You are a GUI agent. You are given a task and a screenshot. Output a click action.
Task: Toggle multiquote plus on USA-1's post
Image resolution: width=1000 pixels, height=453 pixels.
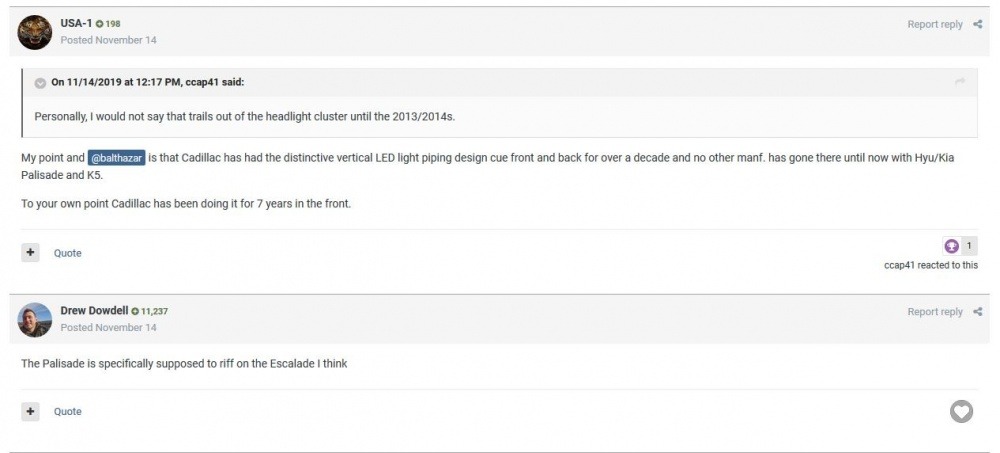[x=30, y=253]
